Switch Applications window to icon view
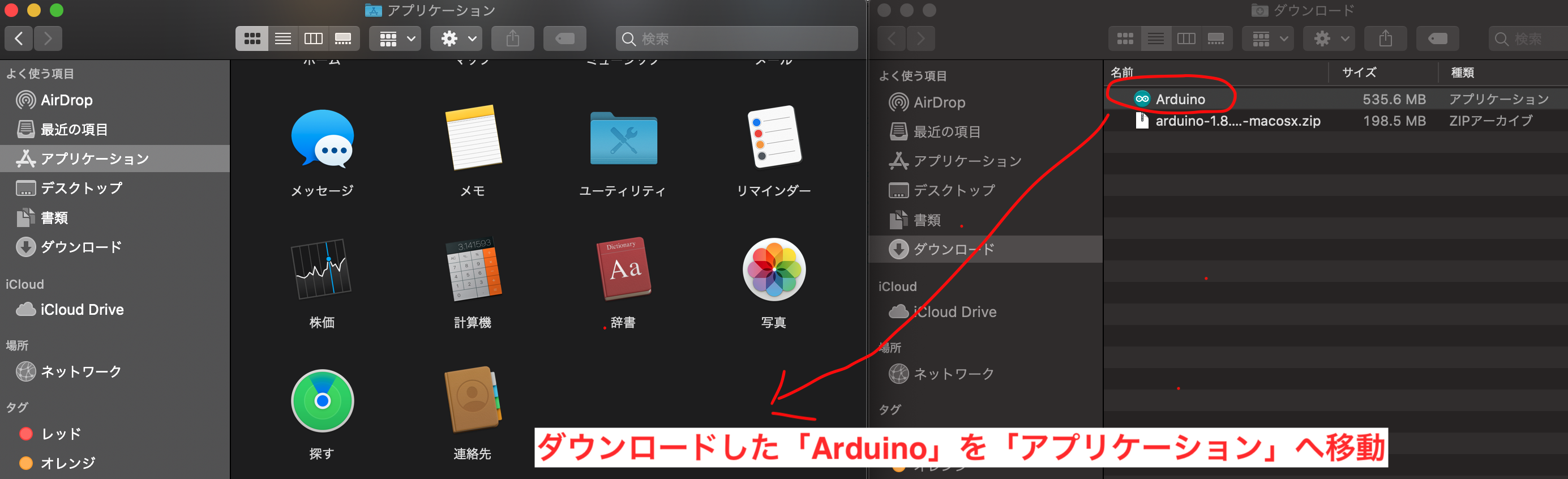This screenshot has height=479, width=1568. 252,39
